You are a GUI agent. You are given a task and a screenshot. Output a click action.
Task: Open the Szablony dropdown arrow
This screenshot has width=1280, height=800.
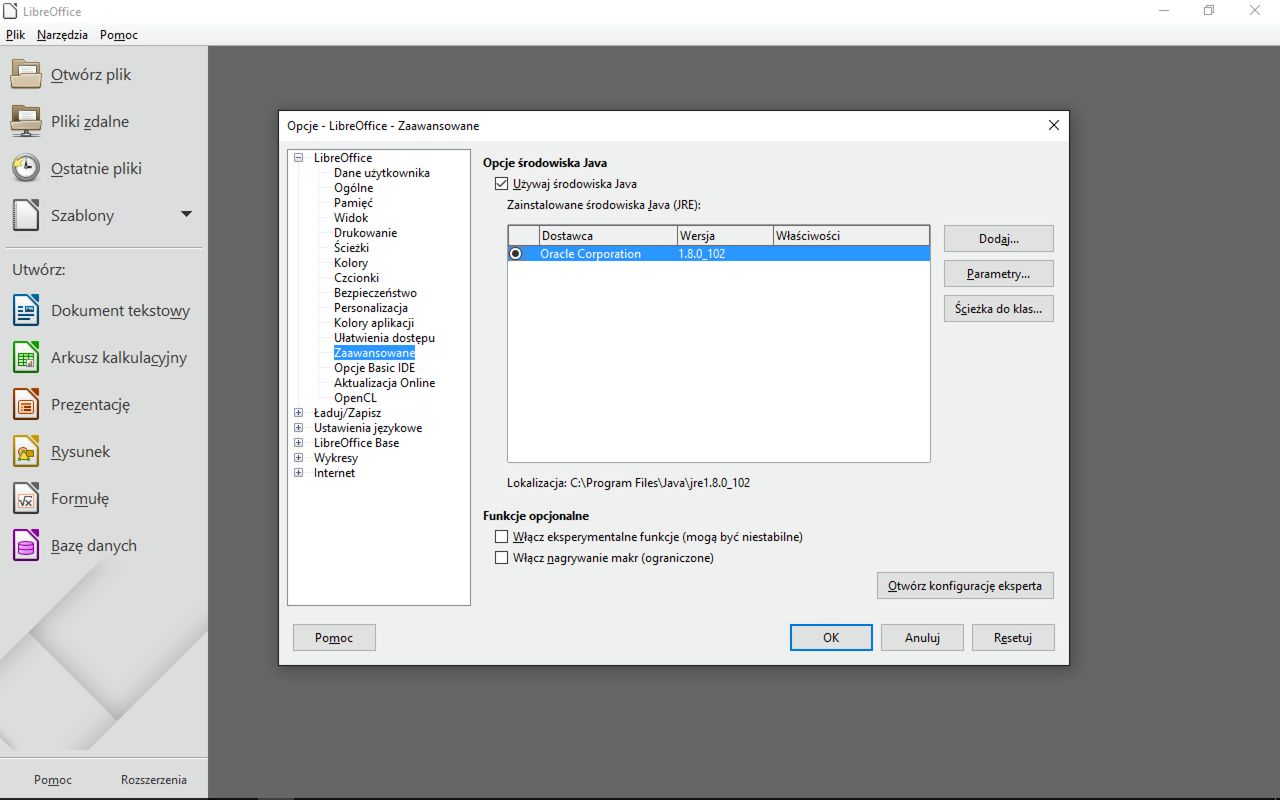click(x=186, y=214)
